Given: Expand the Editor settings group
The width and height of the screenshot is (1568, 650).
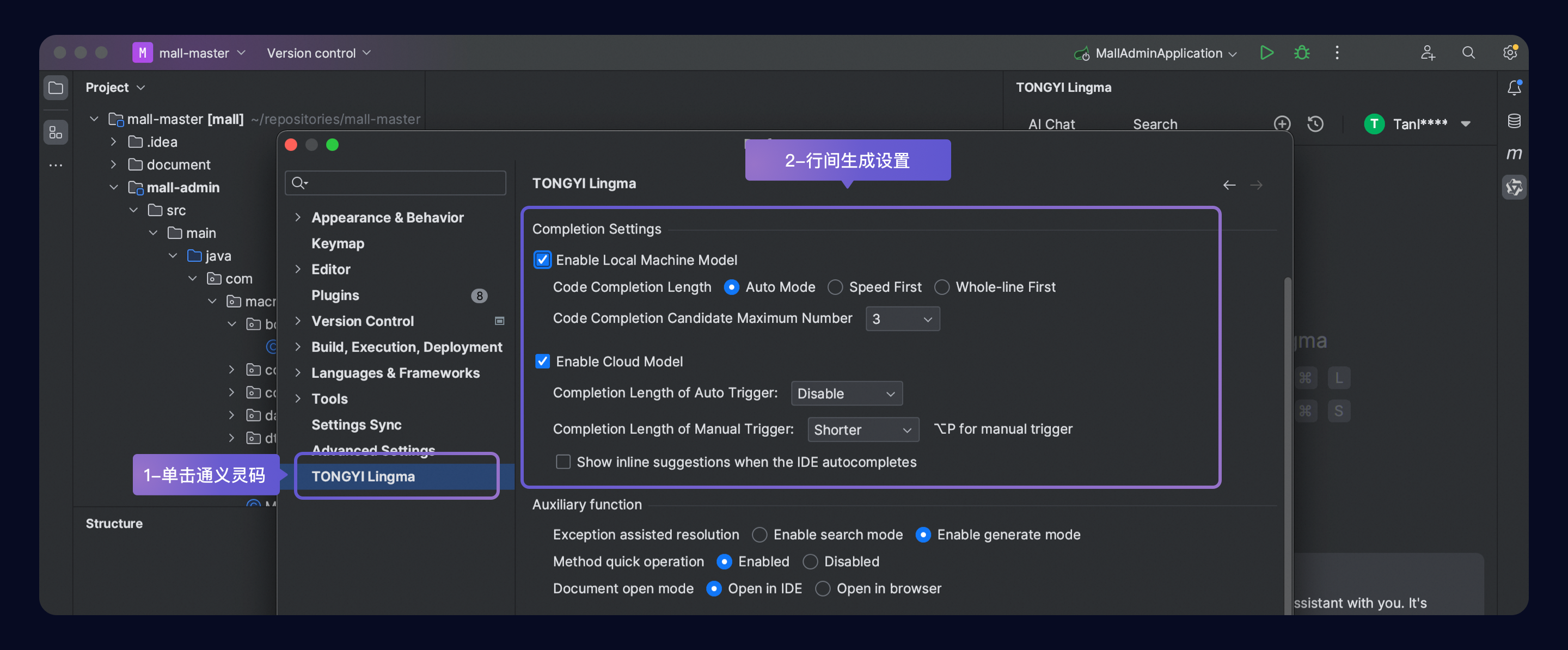Looking at the screenshot, I should (x=298, y=269).
